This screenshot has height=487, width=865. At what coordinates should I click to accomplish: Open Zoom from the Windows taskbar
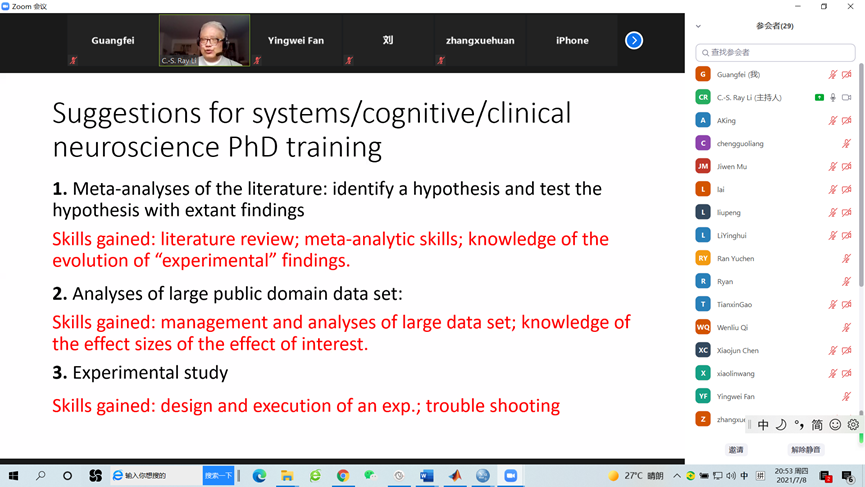pyautogui.click(x=510, y=476)
